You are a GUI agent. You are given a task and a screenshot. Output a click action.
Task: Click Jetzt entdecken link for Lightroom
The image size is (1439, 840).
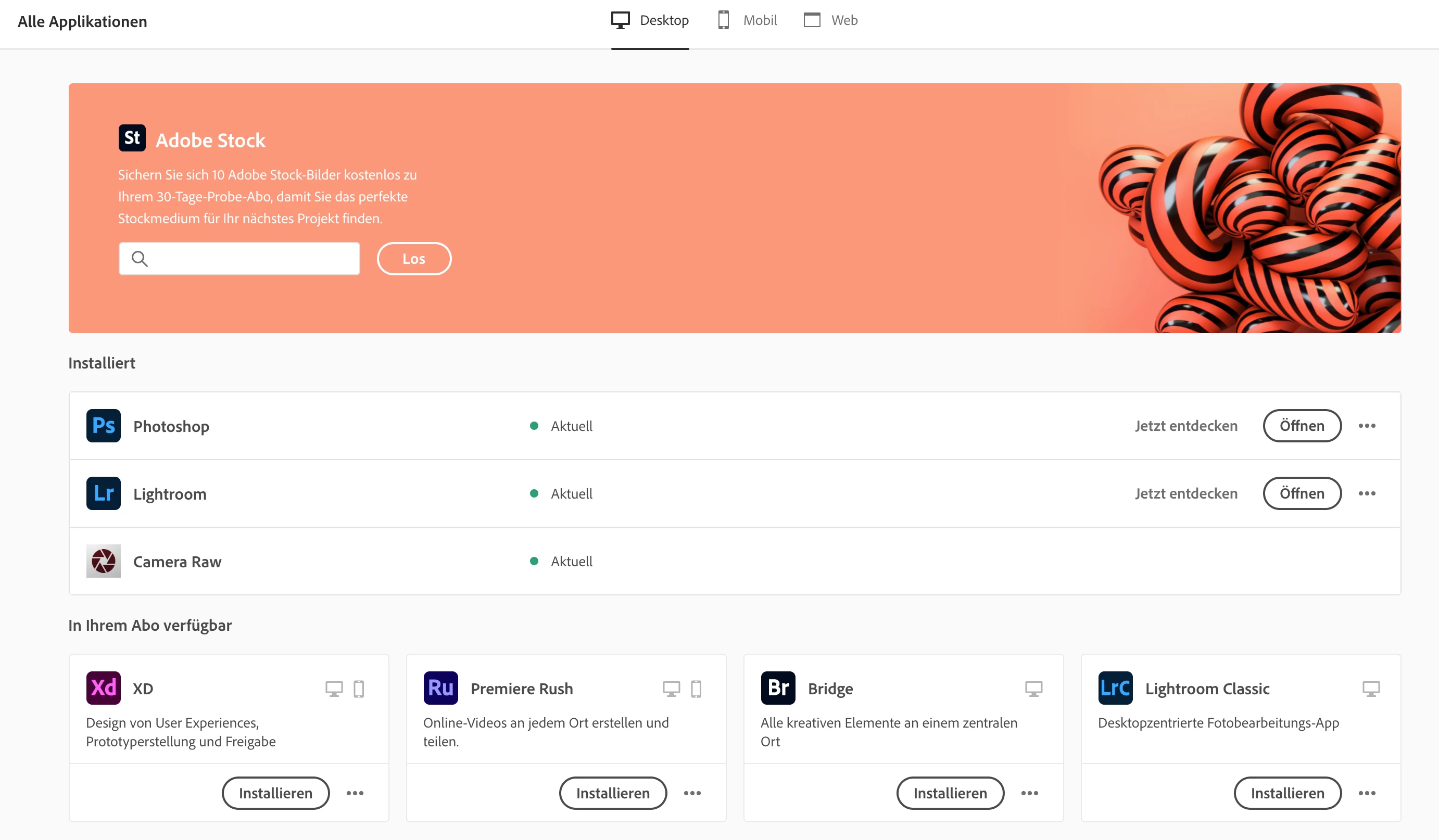tap(1185, 493)
